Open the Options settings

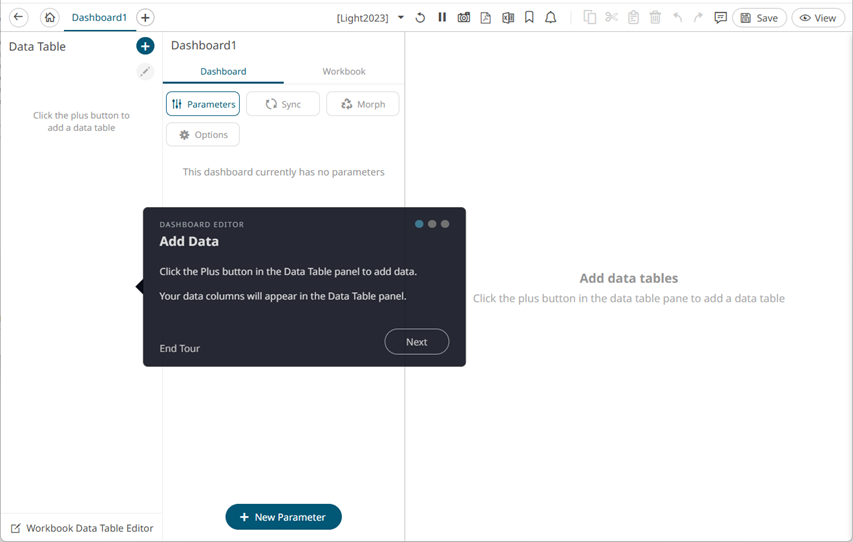[x=203, y=134]
